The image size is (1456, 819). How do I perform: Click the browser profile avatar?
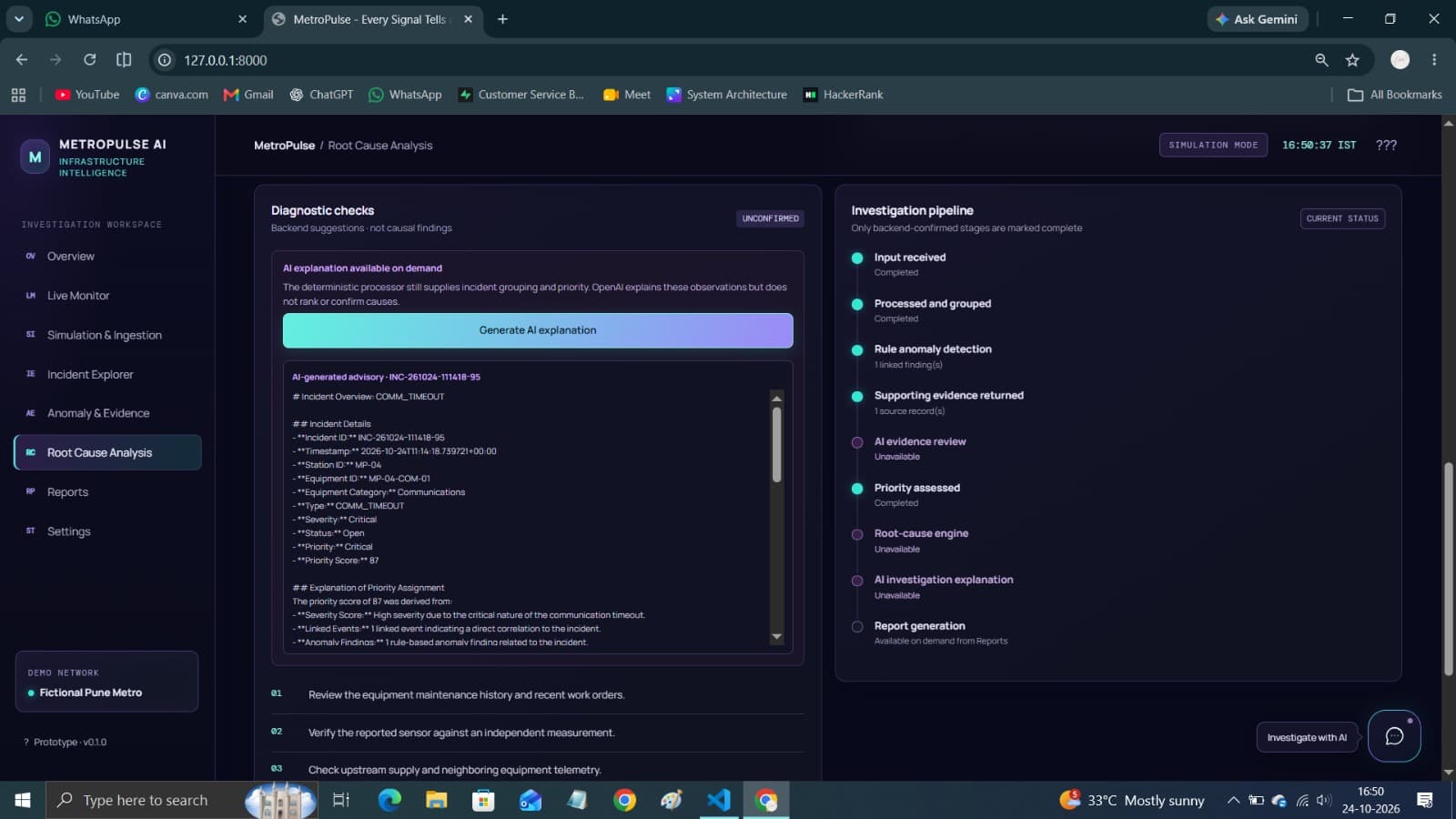[1400, 60]
